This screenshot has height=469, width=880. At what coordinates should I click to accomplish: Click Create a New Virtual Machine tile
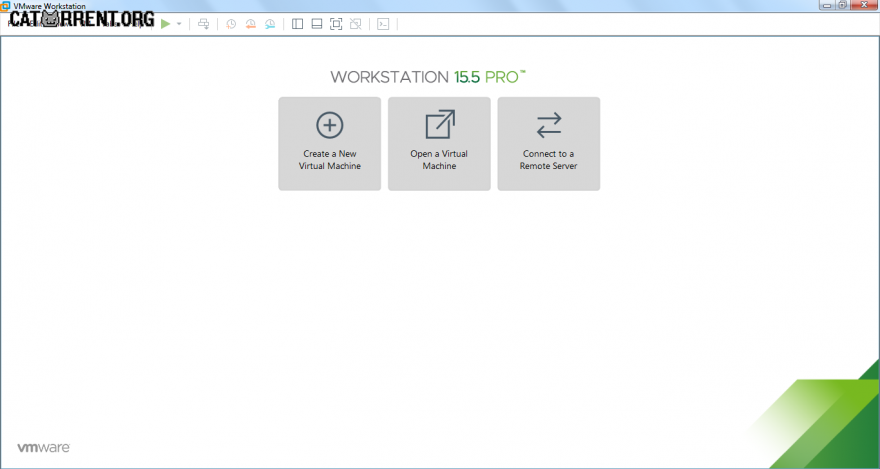click(x=329, y=144)
